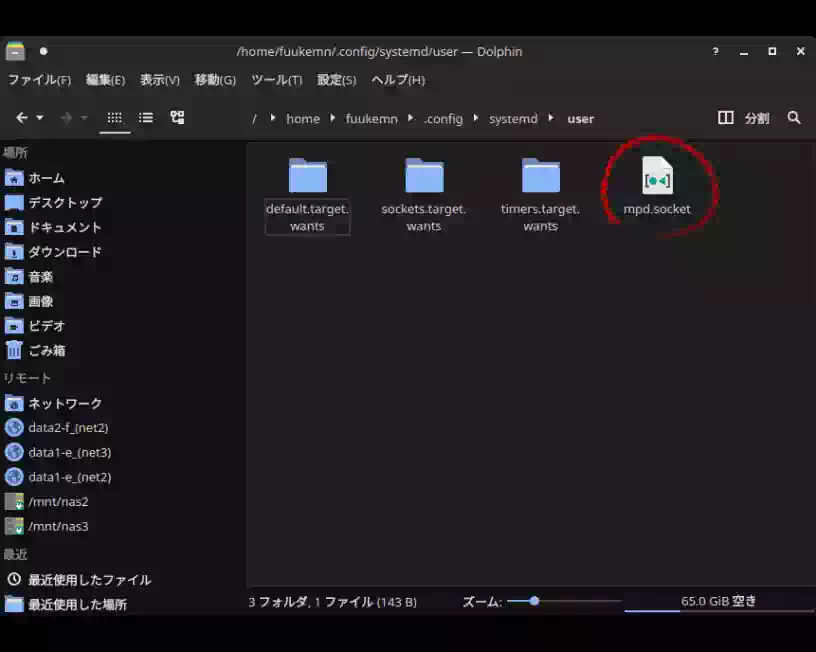Screen dimensions: 816x652
Task: Expand breadcrumb arrow after .config
Action: [x=476, y=119]
